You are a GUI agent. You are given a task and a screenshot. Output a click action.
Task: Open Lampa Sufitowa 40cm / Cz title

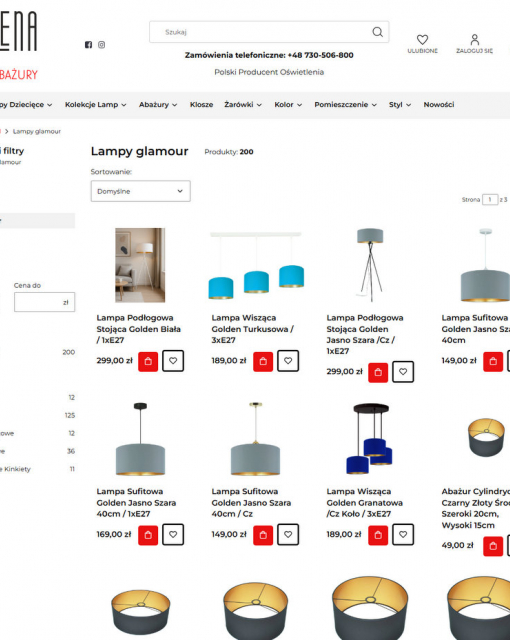pos(251,503)
